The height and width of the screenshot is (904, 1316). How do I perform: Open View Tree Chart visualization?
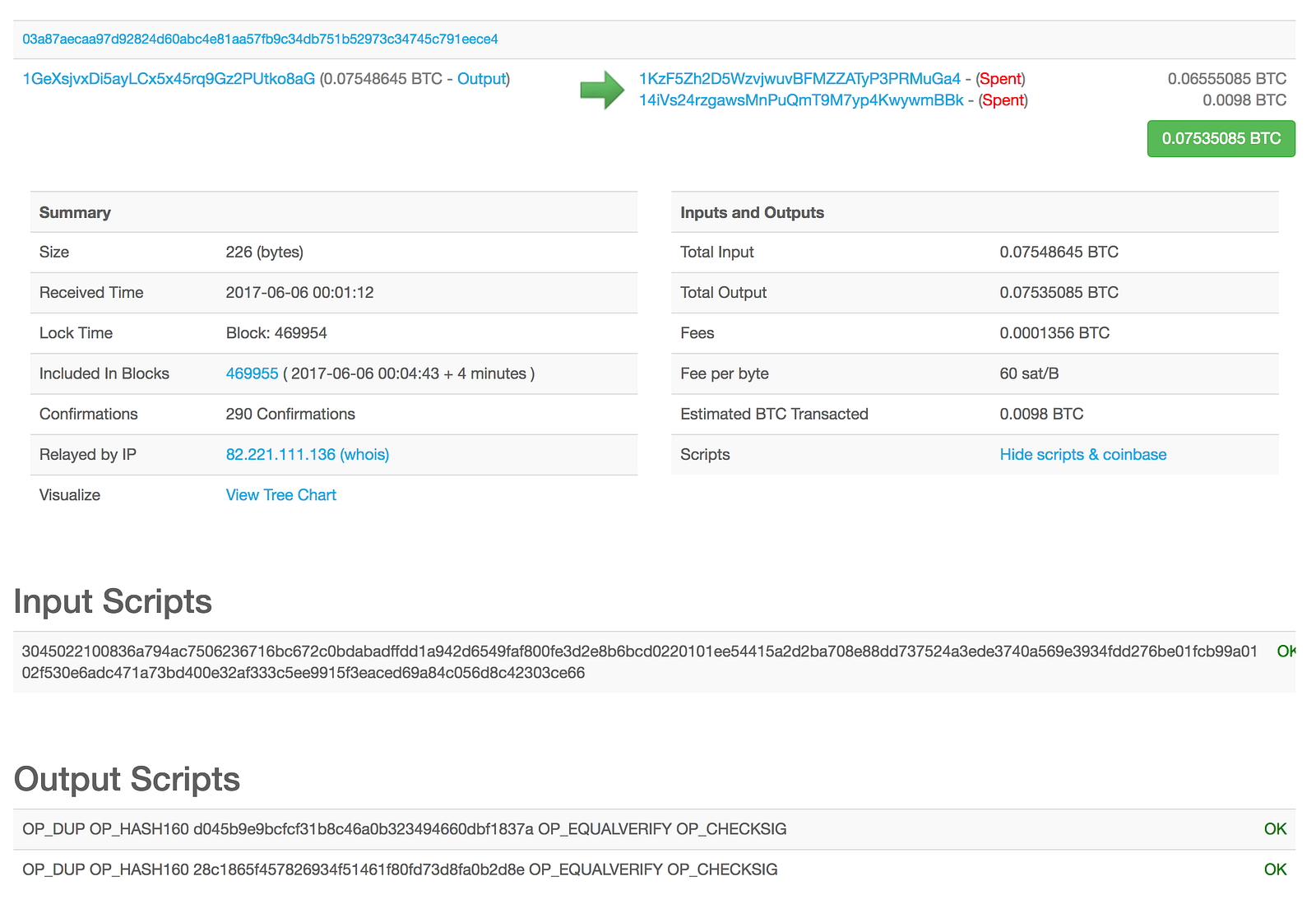281,495
